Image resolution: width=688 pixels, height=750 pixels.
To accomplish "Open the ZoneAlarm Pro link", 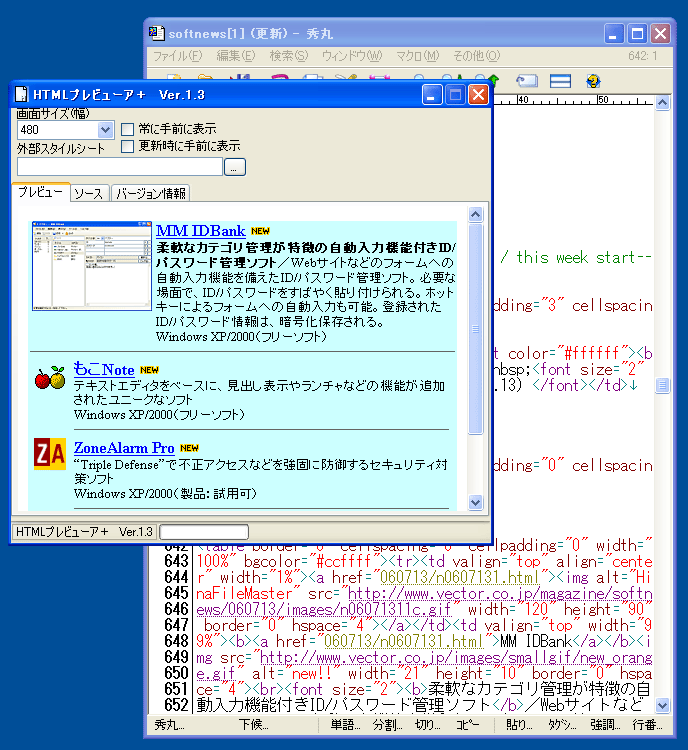I will click(x=124, y=448).
